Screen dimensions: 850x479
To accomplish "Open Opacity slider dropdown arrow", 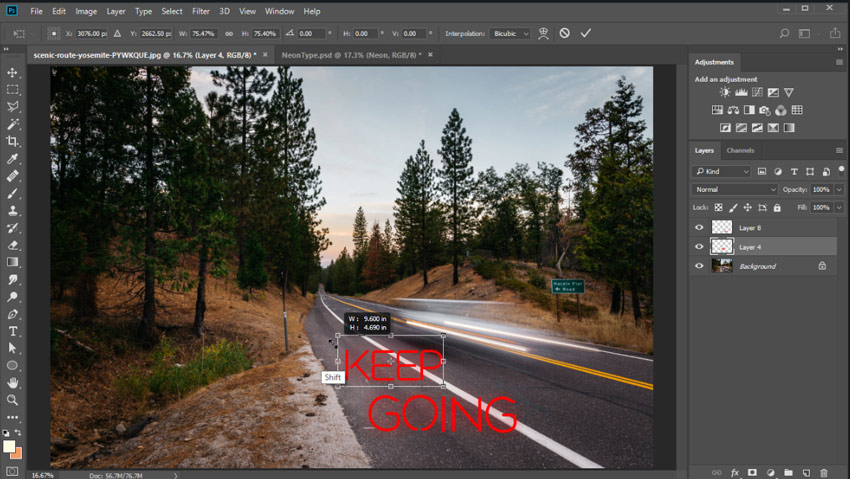I will point(839,189).
